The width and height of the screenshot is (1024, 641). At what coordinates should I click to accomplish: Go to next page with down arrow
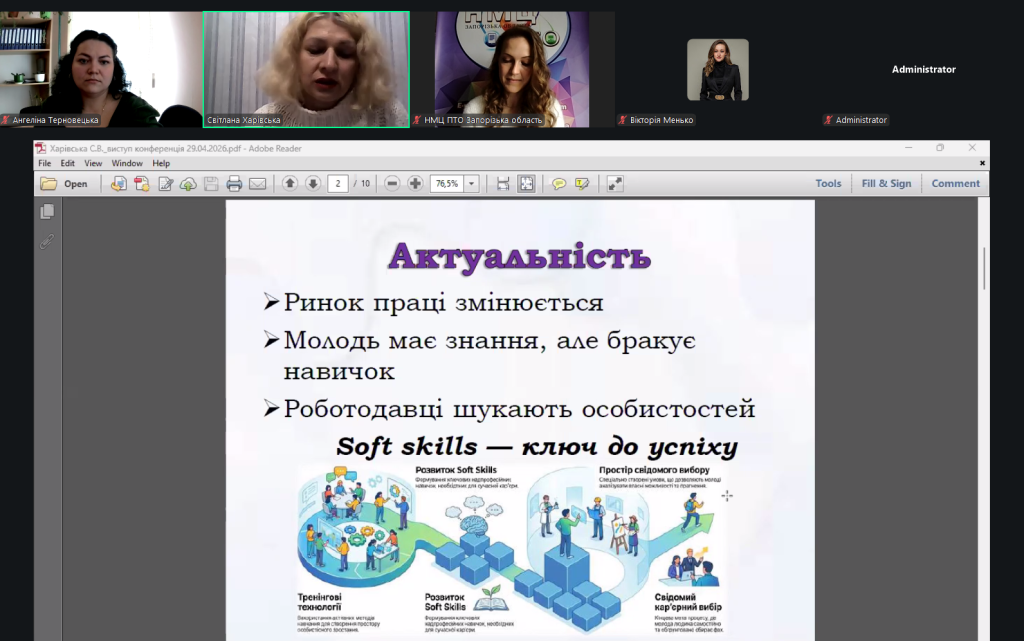[313, 184]
